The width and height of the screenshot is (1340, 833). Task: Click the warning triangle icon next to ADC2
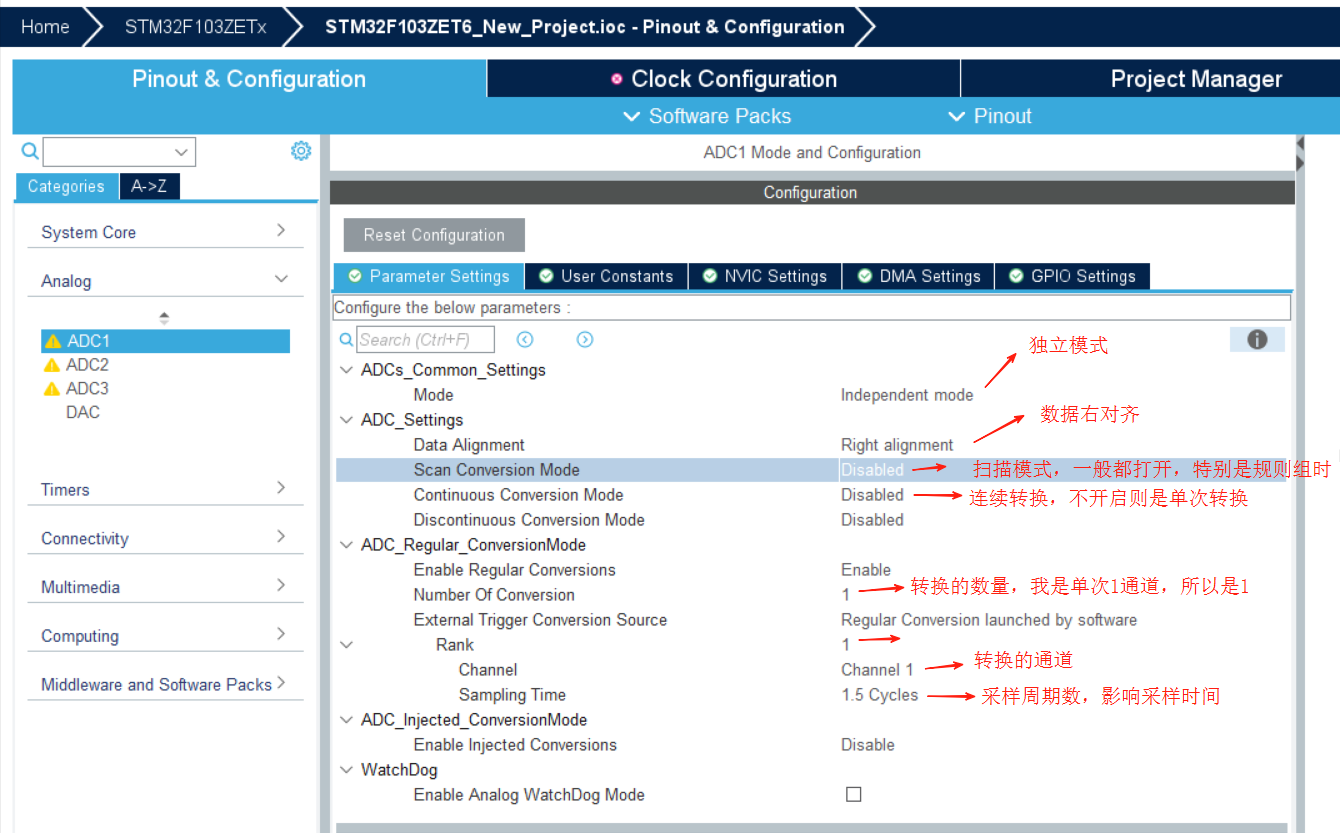(52, 364)
